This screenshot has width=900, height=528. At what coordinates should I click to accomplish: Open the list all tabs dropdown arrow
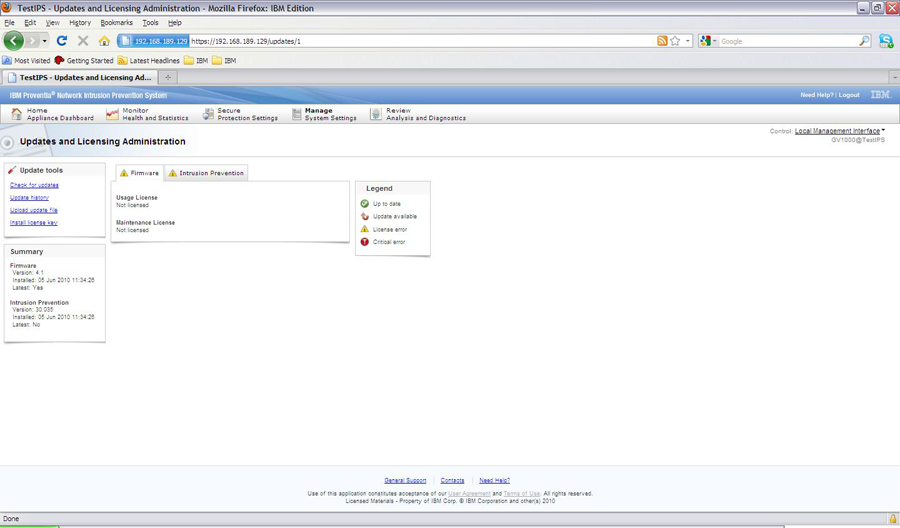[894, 77]
